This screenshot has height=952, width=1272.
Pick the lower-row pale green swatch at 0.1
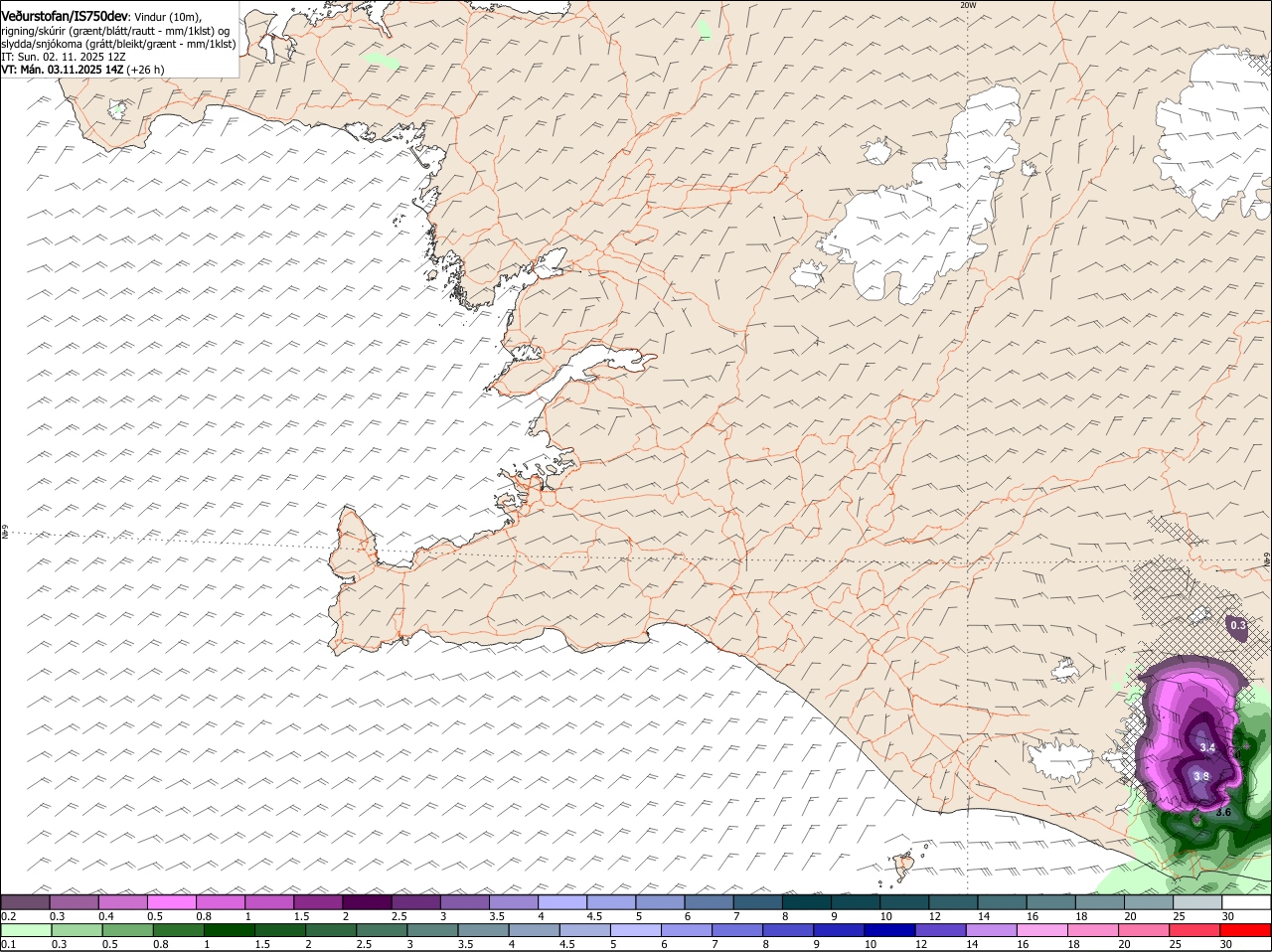point(26,930)
